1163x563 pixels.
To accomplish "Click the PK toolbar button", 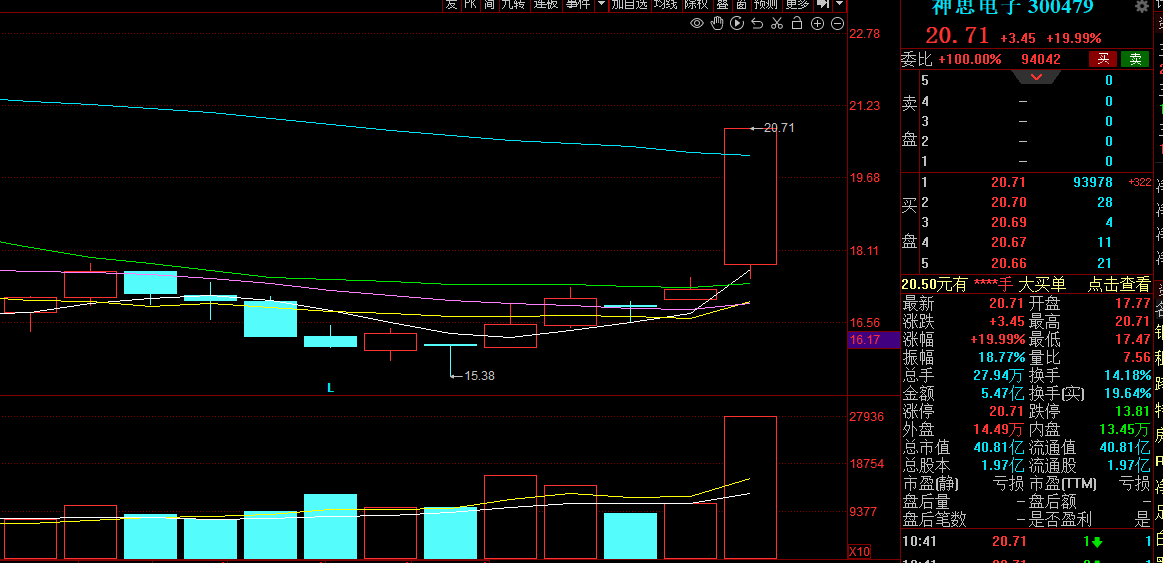I will (x=470, y=4).
